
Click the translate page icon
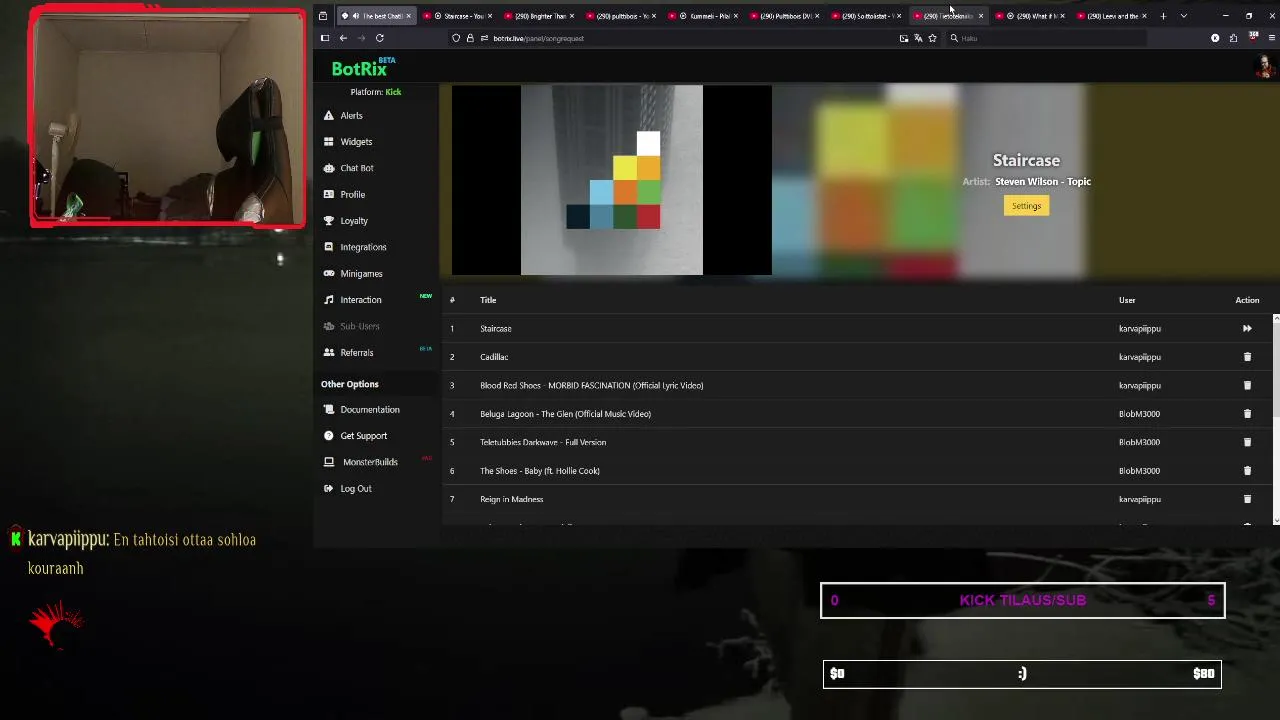pos(918,38)
